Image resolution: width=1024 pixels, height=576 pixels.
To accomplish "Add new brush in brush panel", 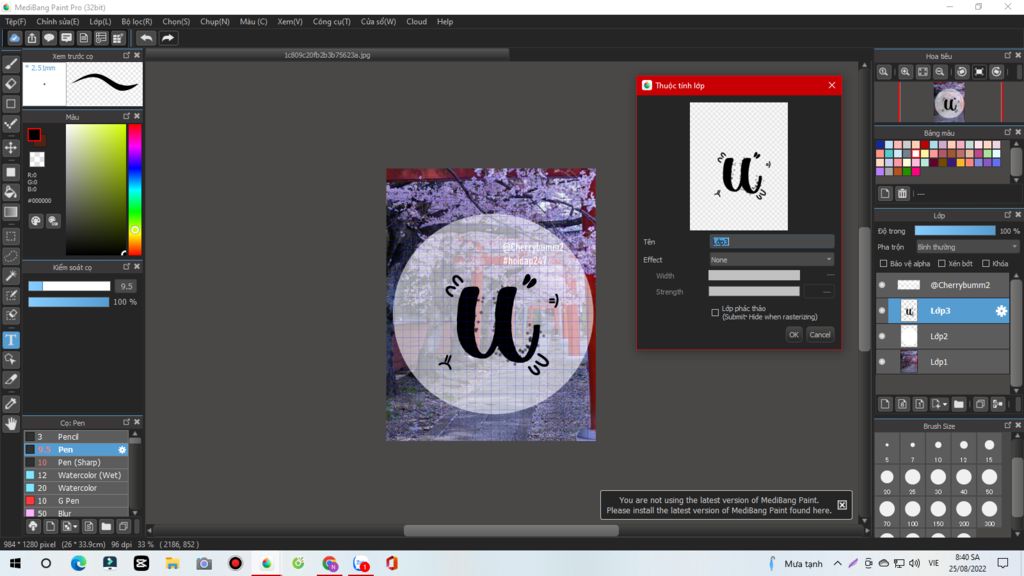I will point(50,526).
